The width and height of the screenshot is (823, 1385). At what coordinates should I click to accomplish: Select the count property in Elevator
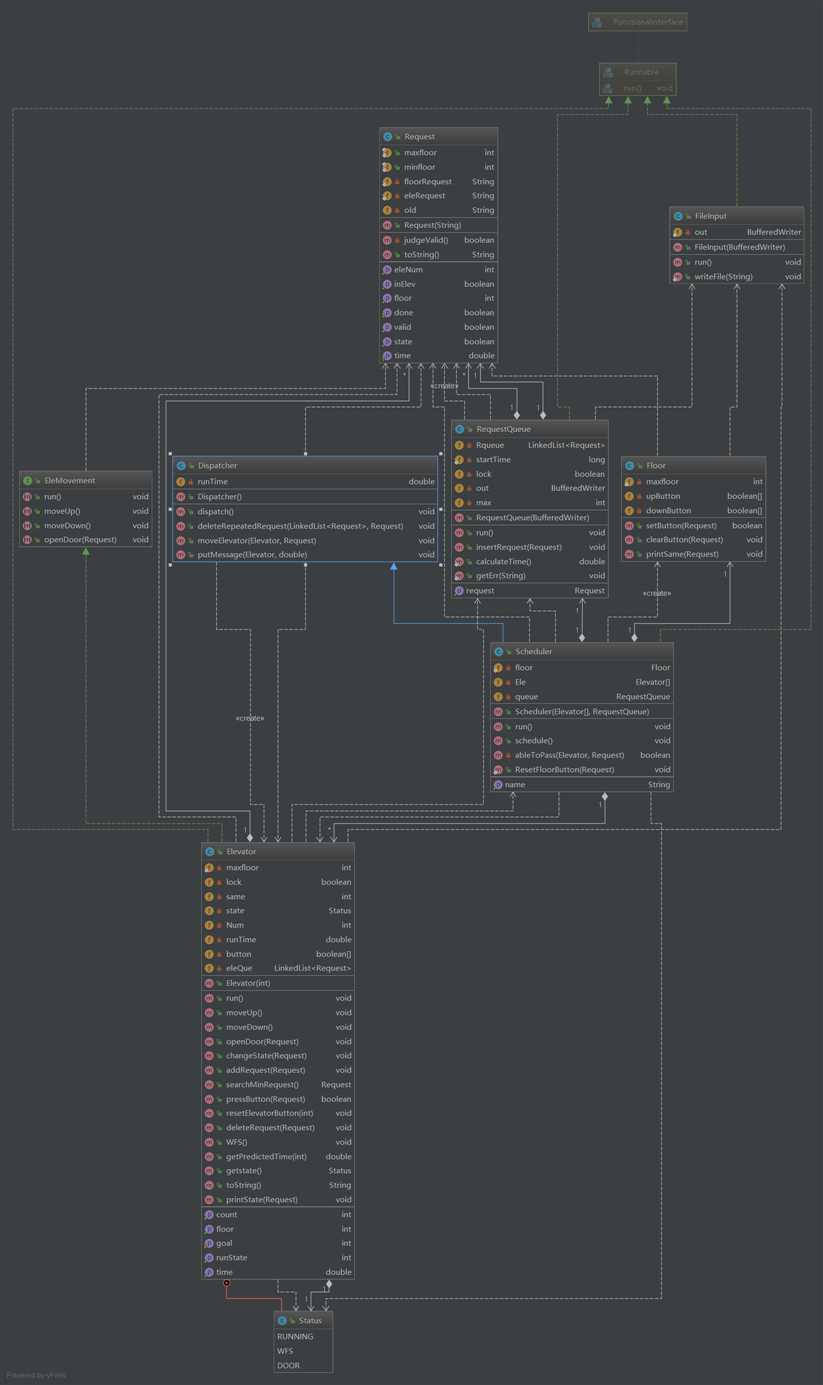[x=278, y=1215]
